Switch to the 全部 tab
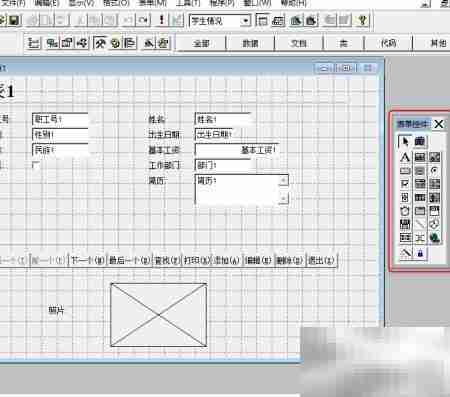This screenshot has width=450, height=397. click(x=201, y=43)
